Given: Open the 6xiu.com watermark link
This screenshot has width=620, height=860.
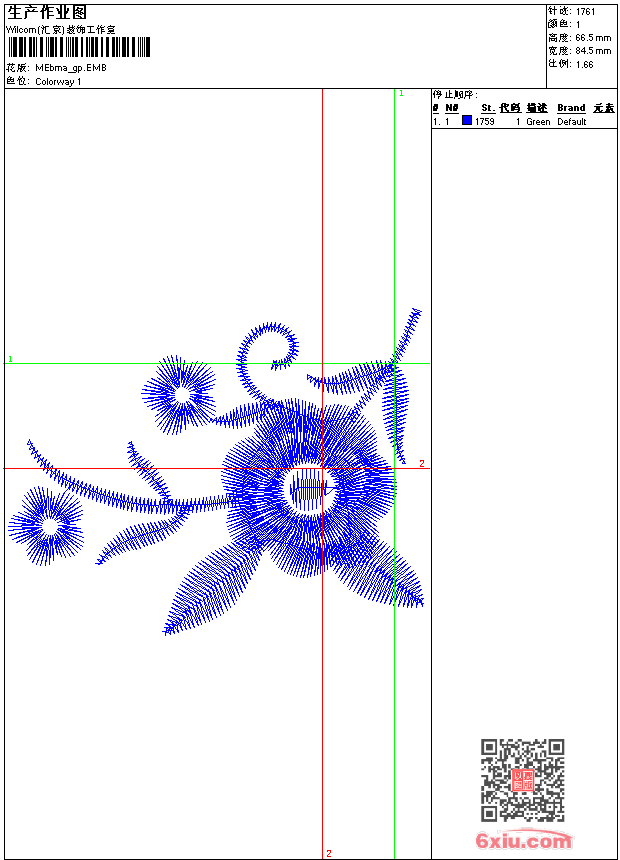Looking at the screenshot, I should pos(523,841).
